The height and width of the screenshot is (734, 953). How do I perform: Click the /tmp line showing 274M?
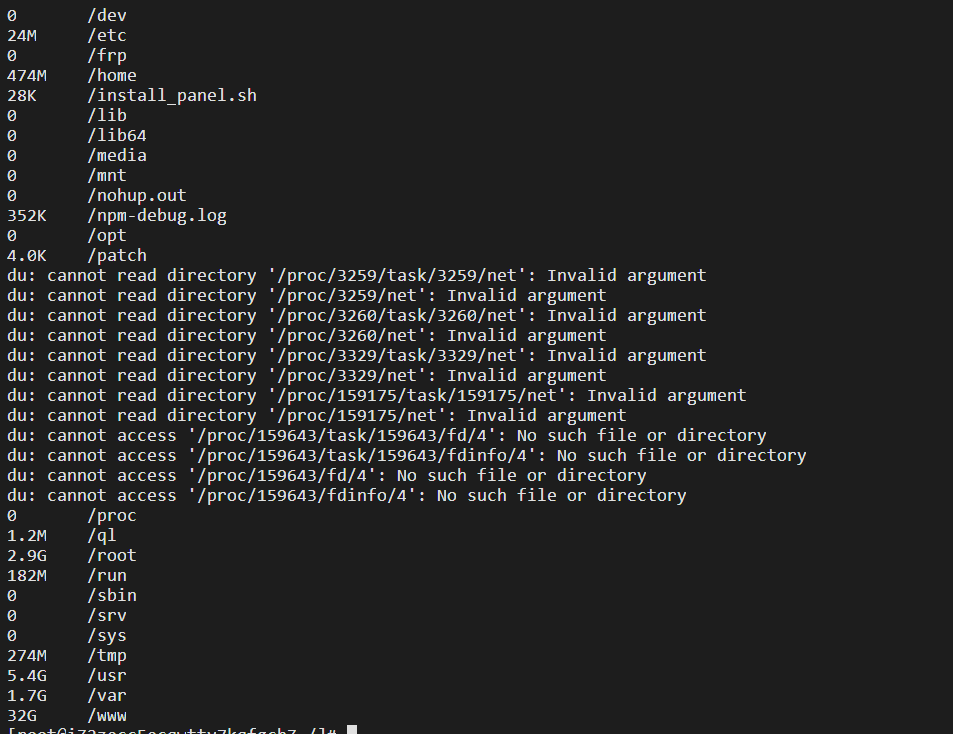[67, 656]
